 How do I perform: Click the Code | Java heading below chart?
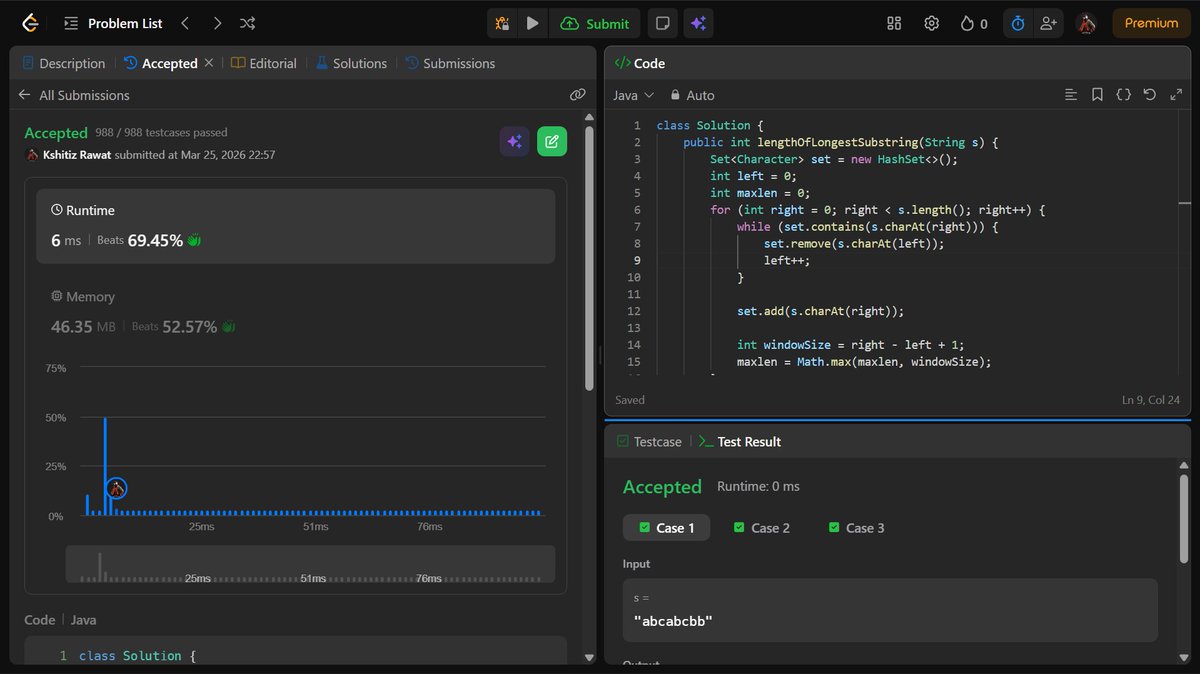[x=60, y=620]
